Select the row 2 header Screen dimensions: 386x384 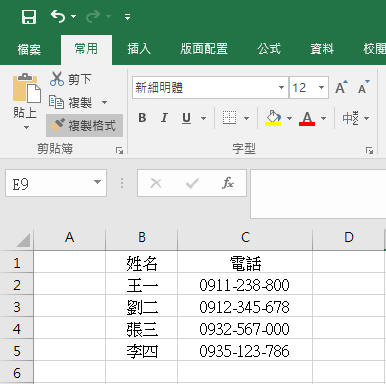point(17,285)
